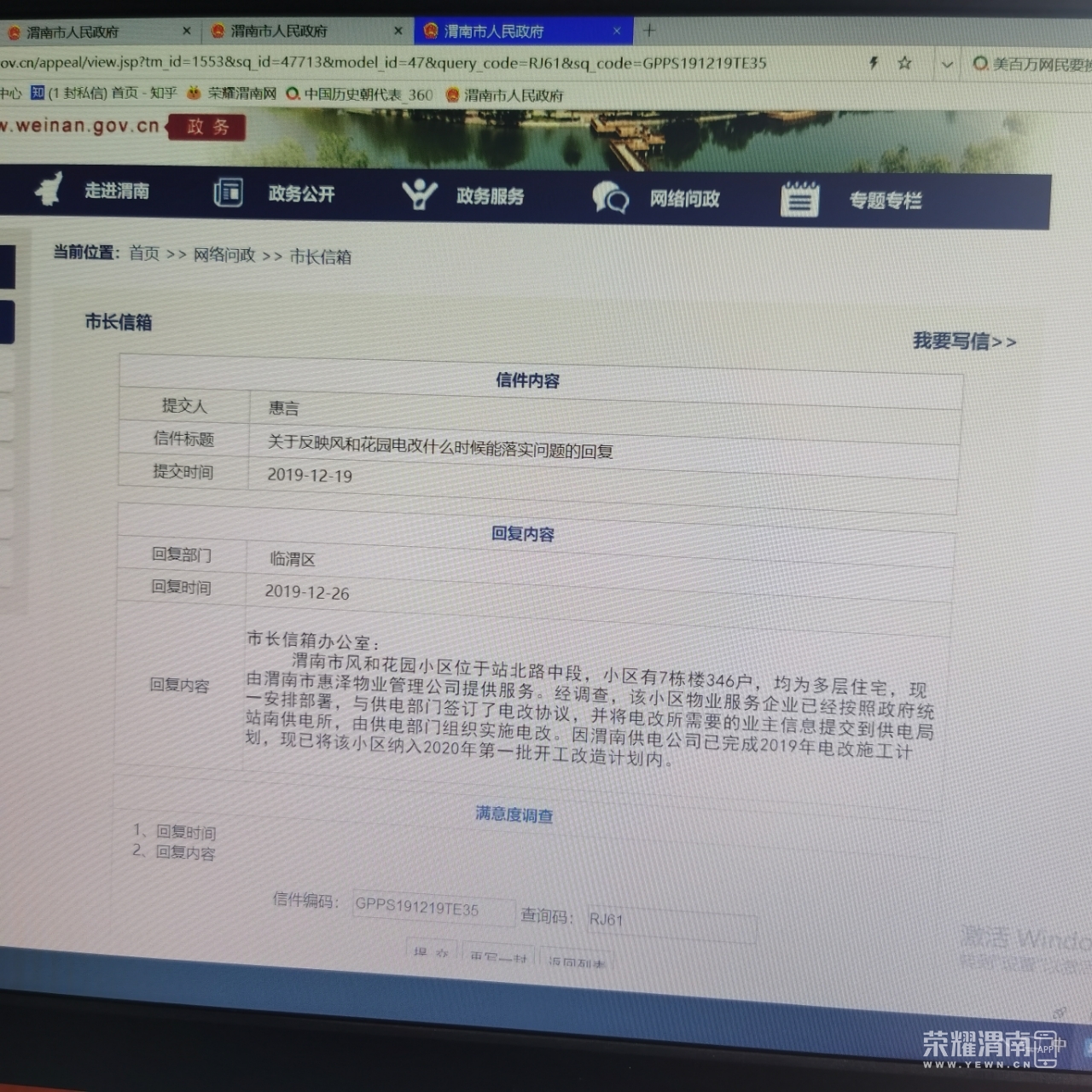Screen dimensions: 1092x1092
Task: Click the 市长信箱 breadcrumb link
Action: (321, 256)
